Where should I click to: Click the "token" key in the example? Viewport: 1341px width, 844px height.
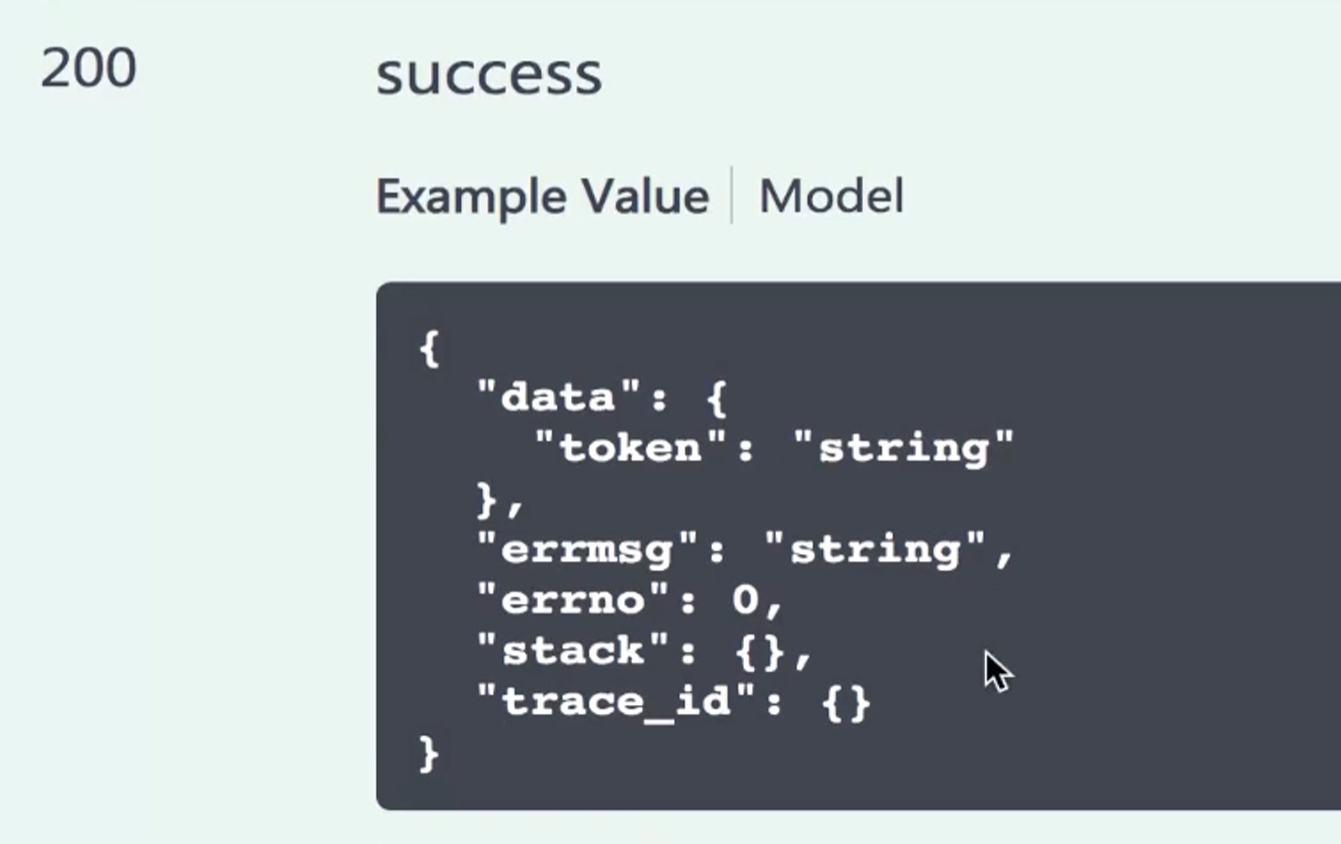click(x=633, y=448)
